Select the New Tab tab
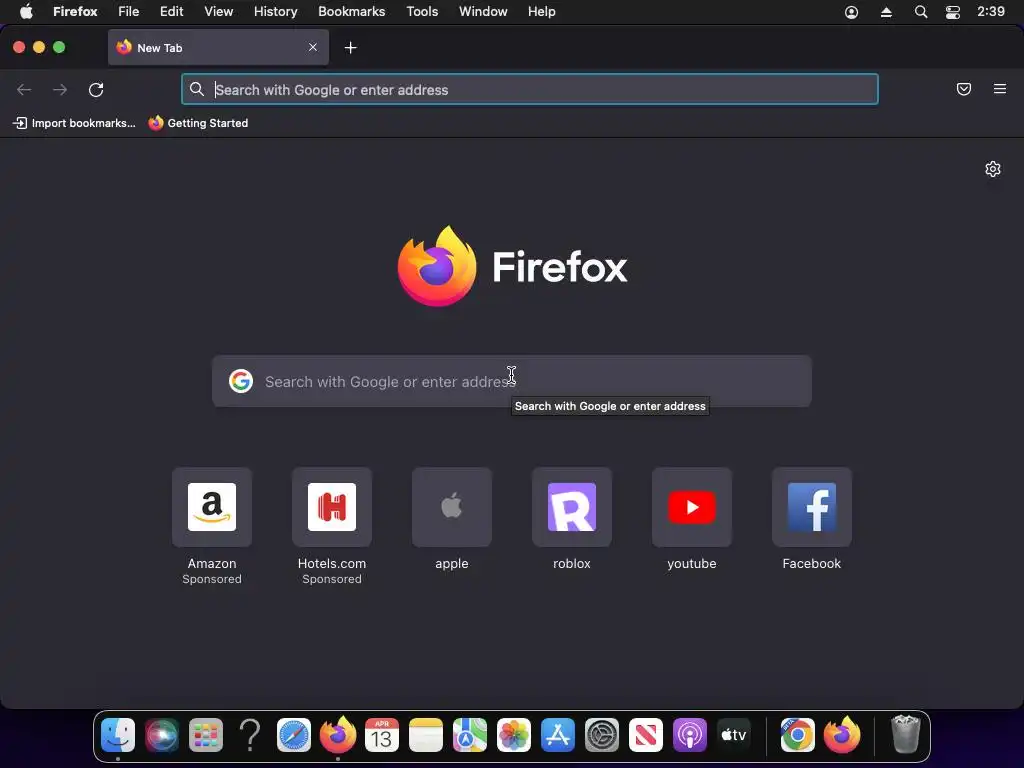 tap(218, 47)
